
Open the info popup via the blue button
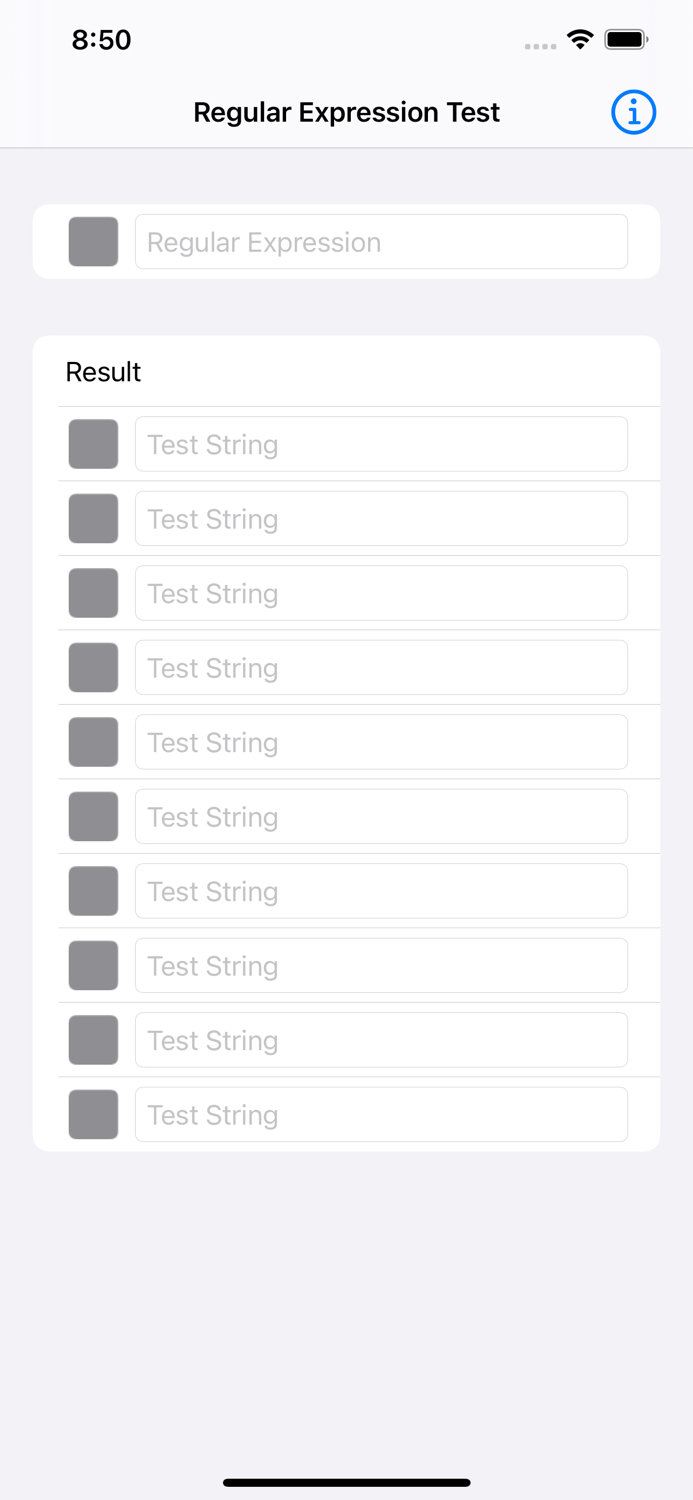632,112
